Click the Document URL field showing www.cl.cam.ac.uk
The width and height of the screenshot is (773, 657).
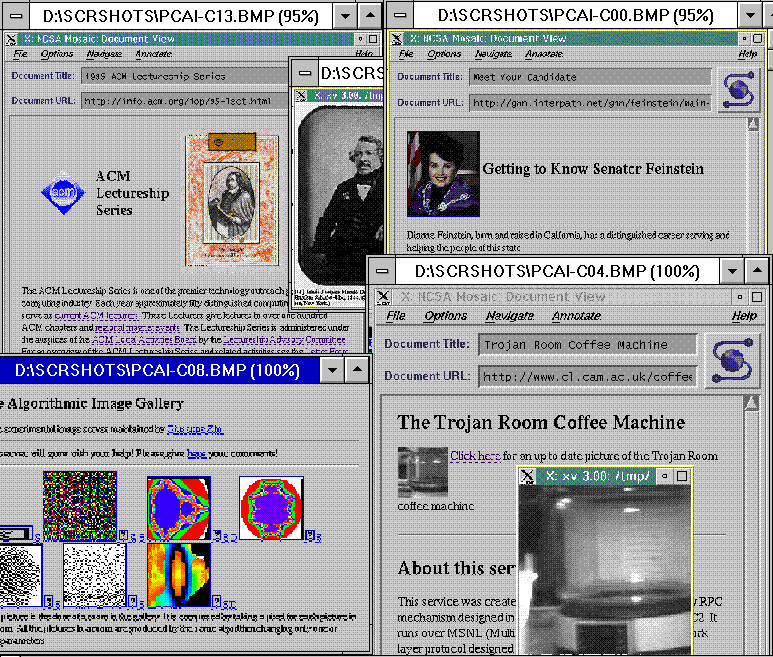[x=586, y=377]
